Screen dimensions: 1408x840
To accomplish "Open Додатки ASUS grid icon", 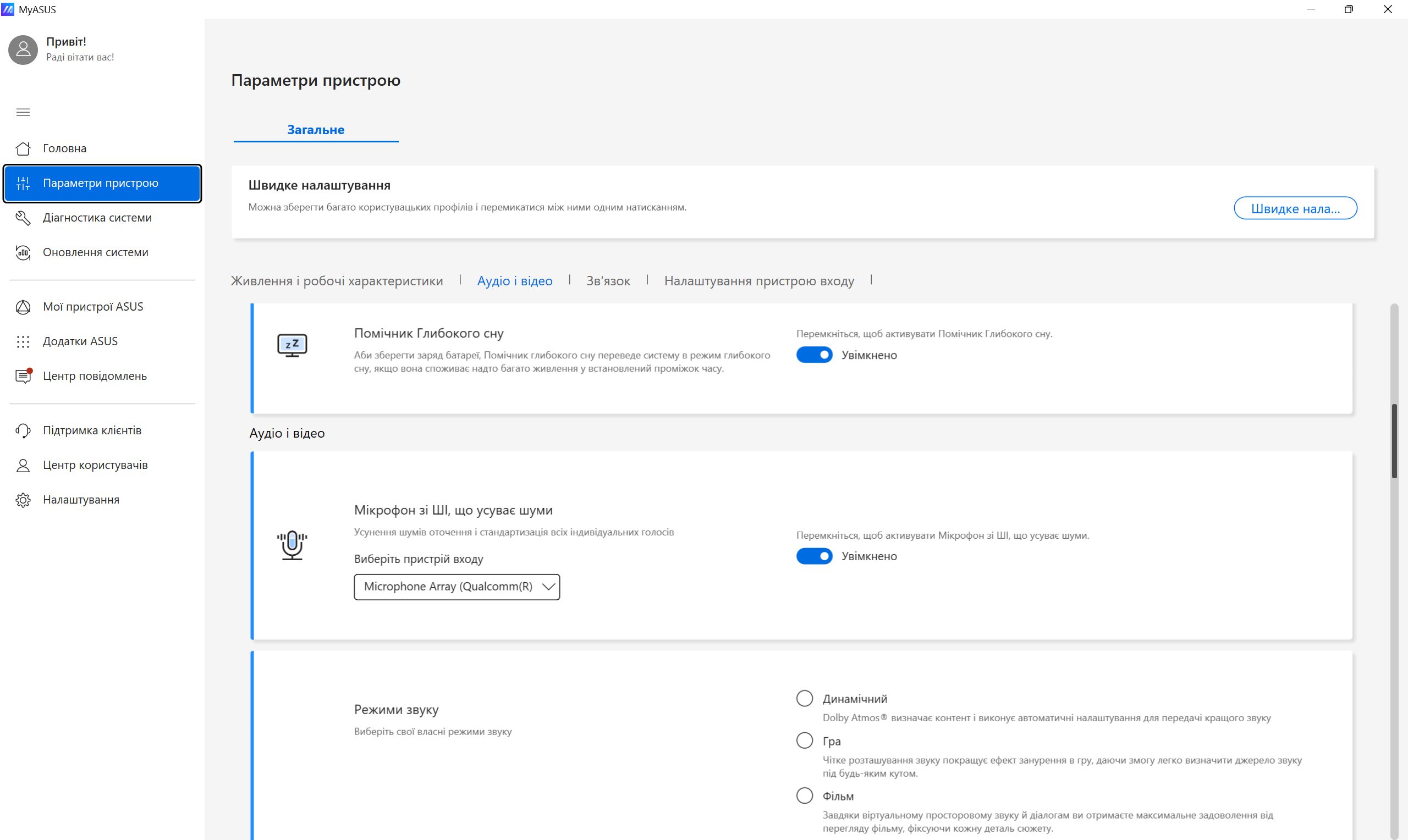I will tap(23, 341).
